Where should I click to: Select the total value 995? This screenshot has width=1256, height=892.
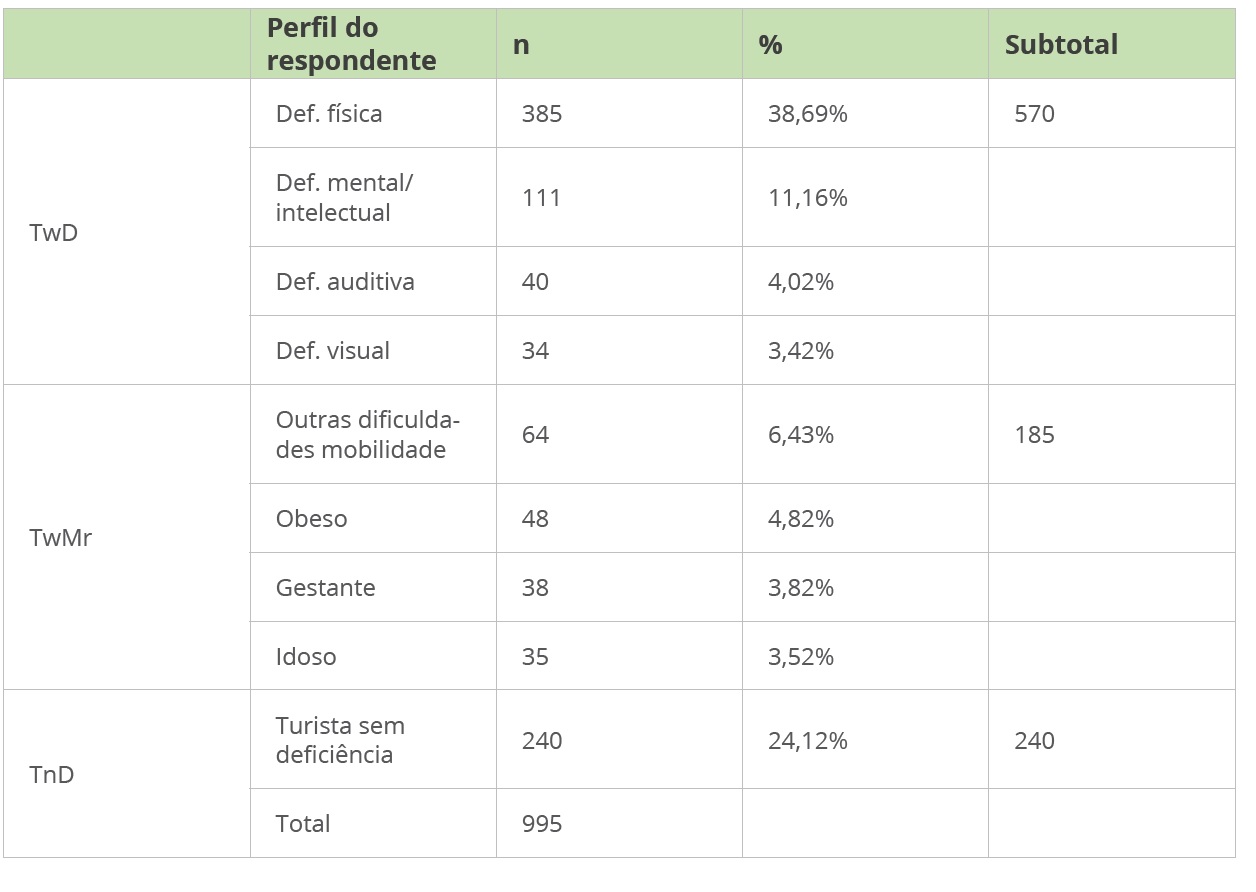point(542,824)
